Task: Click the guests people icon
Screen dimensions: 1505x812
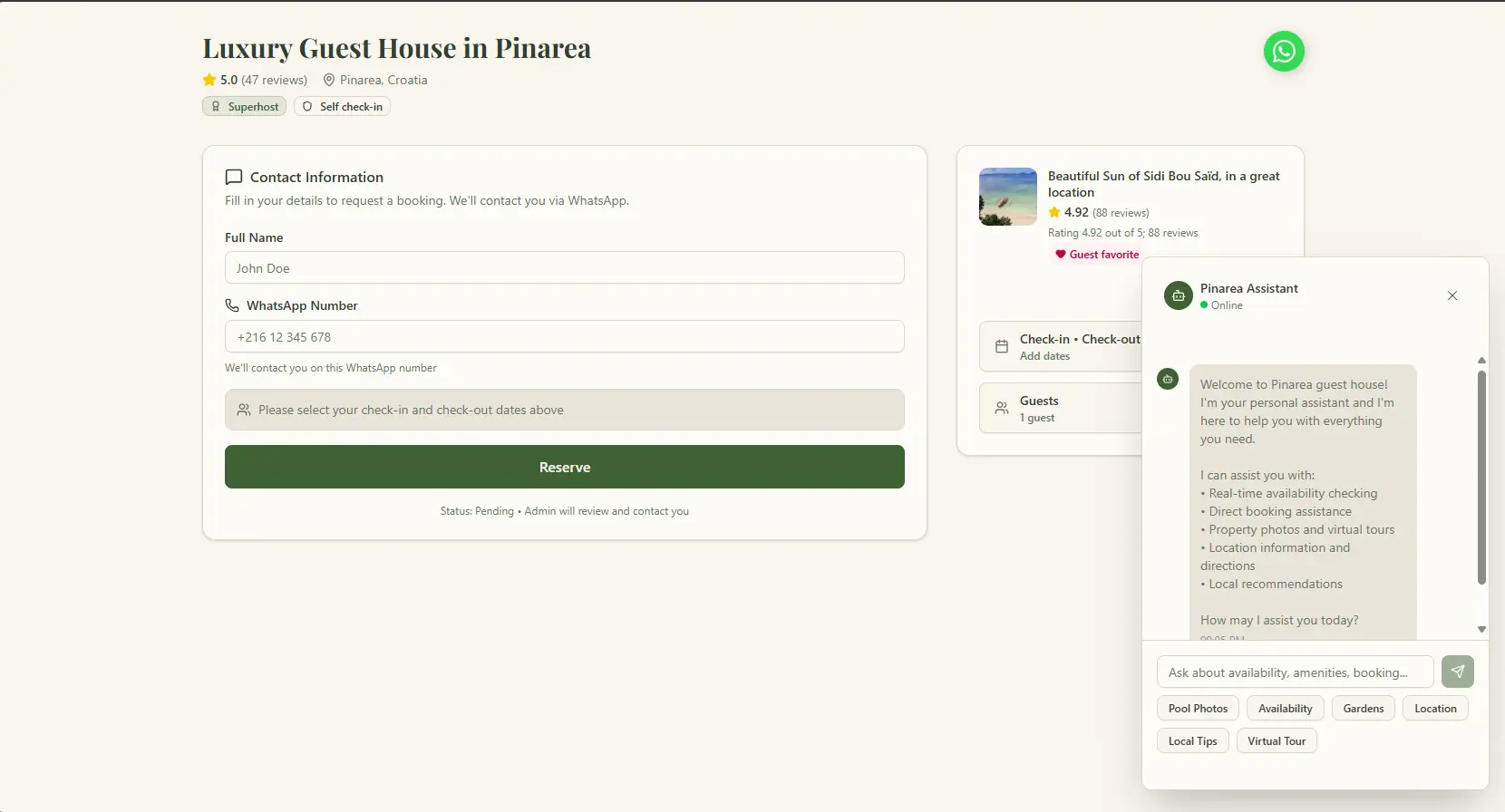Action: click(1002, 409)
